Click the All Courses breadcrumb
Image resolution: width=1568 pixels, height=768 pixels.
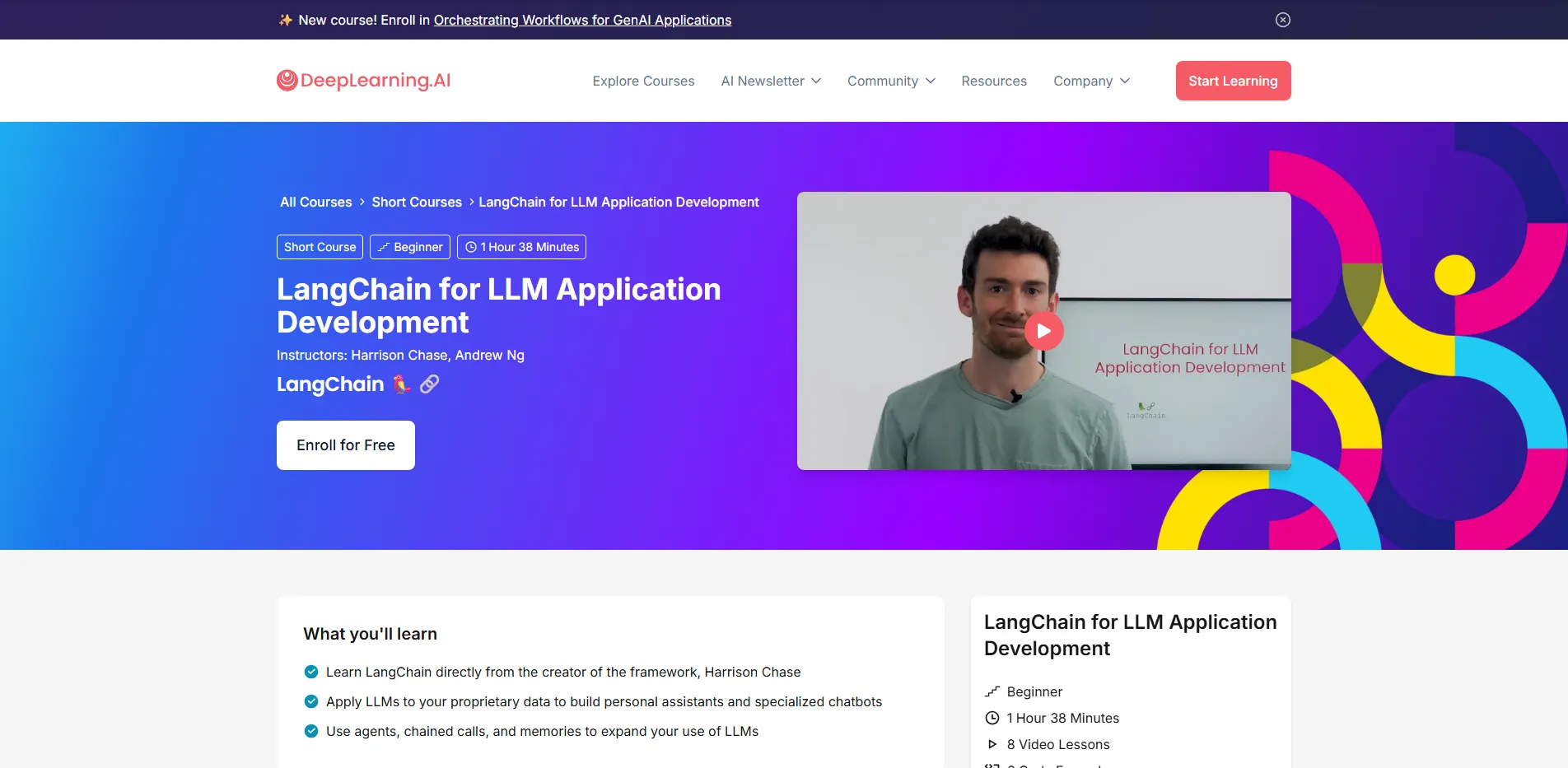coord(315,202)
